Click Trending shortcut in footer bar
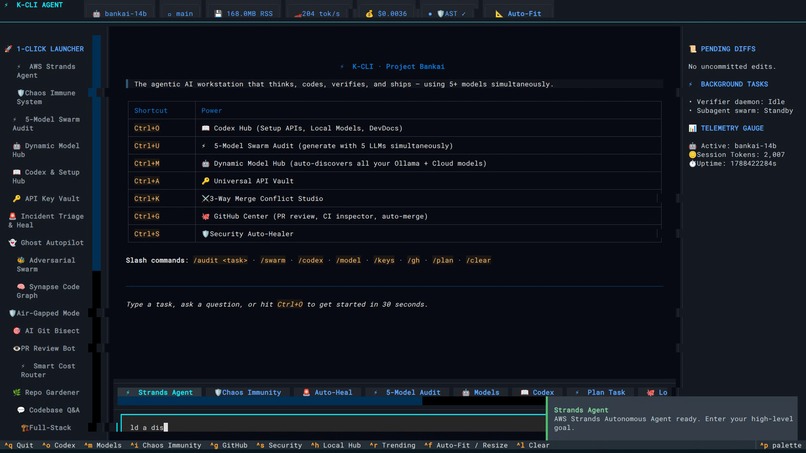 [x=392, y=445]
